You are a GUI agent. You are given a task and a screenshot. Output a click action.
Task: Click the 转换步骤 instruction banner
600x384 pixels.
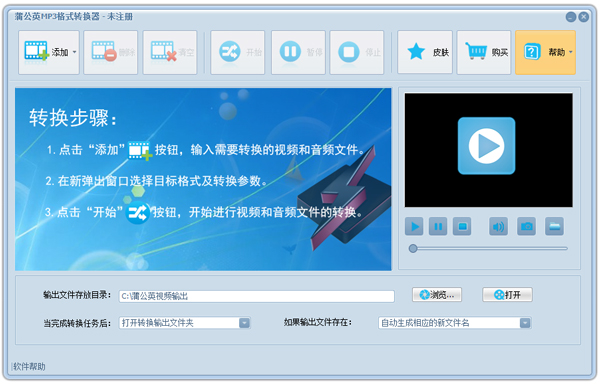(x=203, y=179)
